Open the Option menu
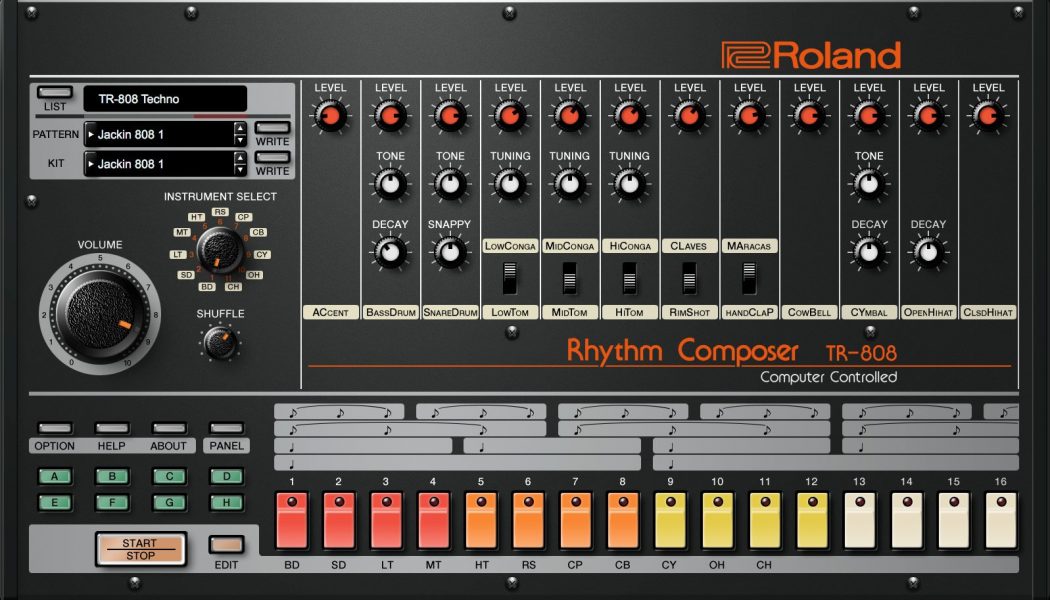Viewport: 1050px width, 600px height. pos(54,429)
